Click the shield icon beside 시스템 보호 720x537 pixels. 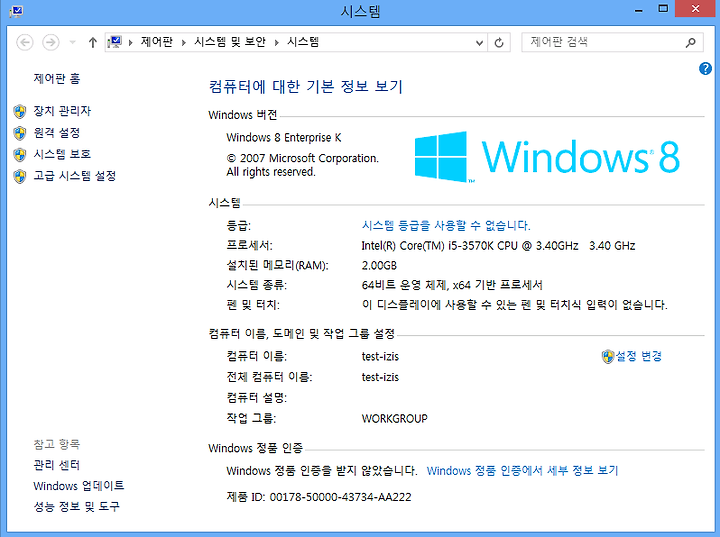coord(20,155)
